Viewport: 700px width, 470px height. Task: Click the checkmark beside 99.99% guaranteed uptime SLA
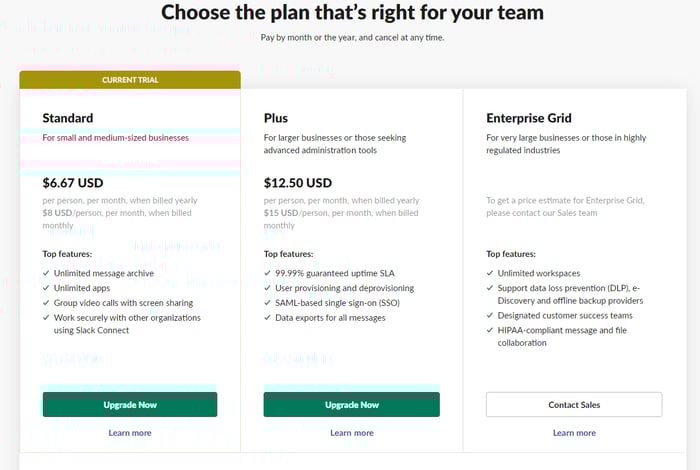pos(268,273)
